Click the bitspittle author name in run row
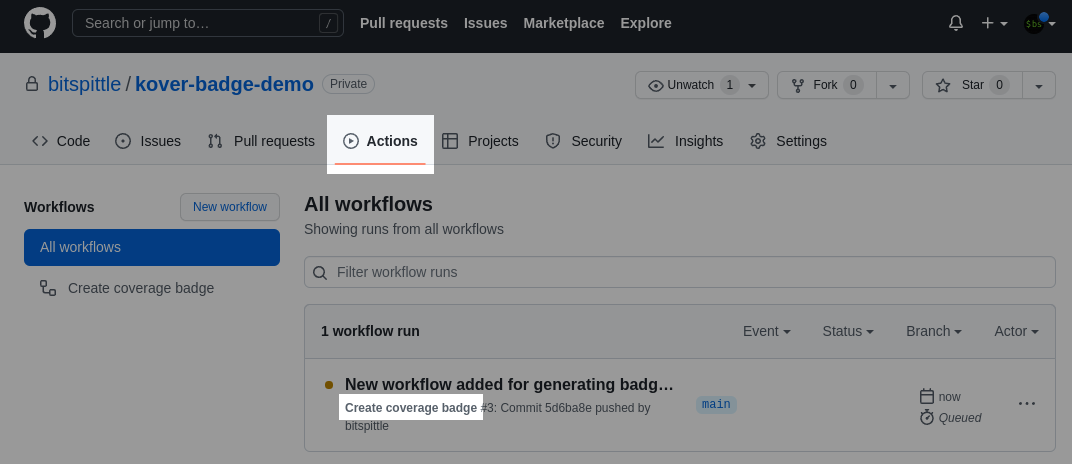Image resolution: width=1072 pixels, height=464 pixels. pos(367,426)
